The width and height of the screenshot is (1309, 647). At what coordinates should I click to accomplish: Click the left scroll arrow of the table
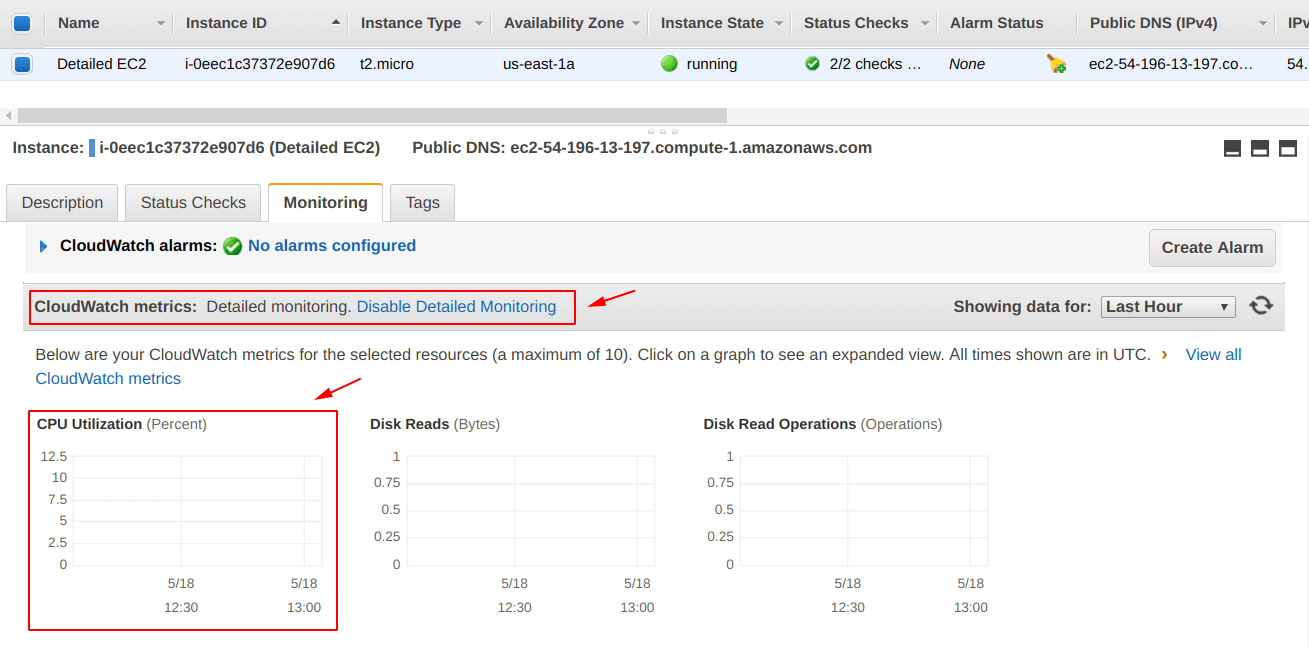[8, 116]
